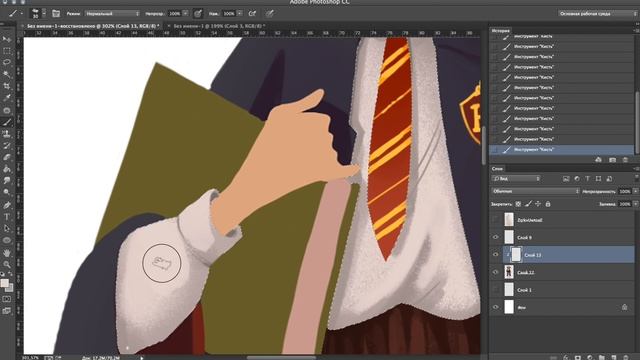Toggle pressure control for brush size

(x=269, y=13)
